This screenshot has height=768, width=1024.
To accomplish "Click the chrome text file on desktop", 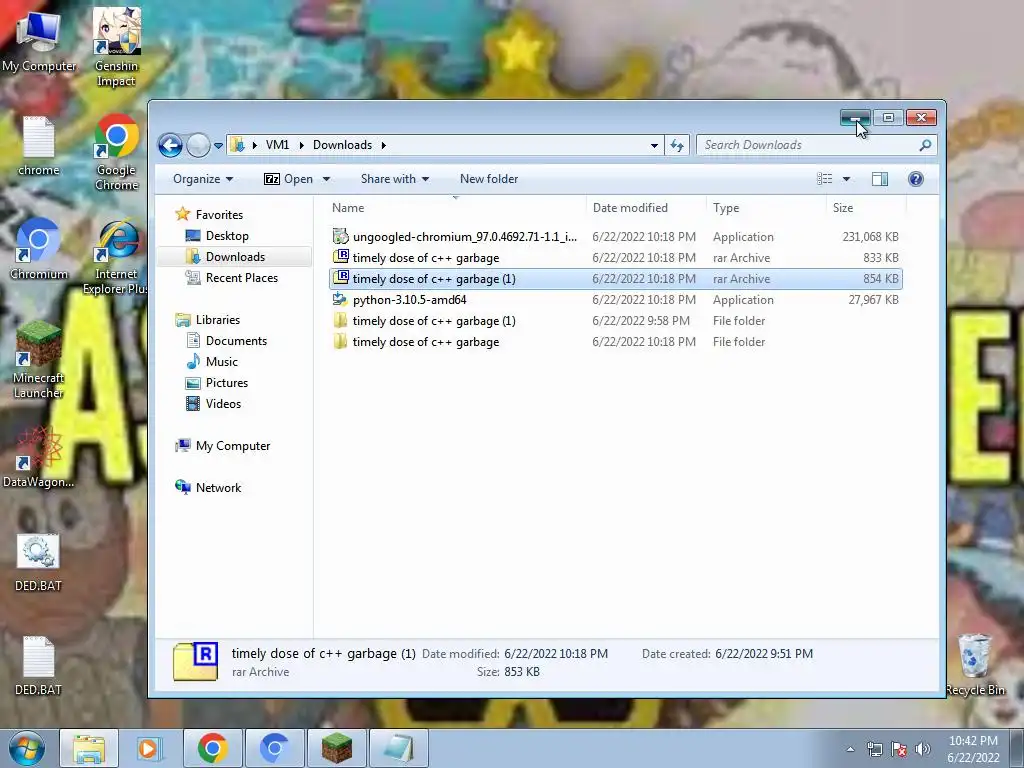I will [x=39, y=146].
